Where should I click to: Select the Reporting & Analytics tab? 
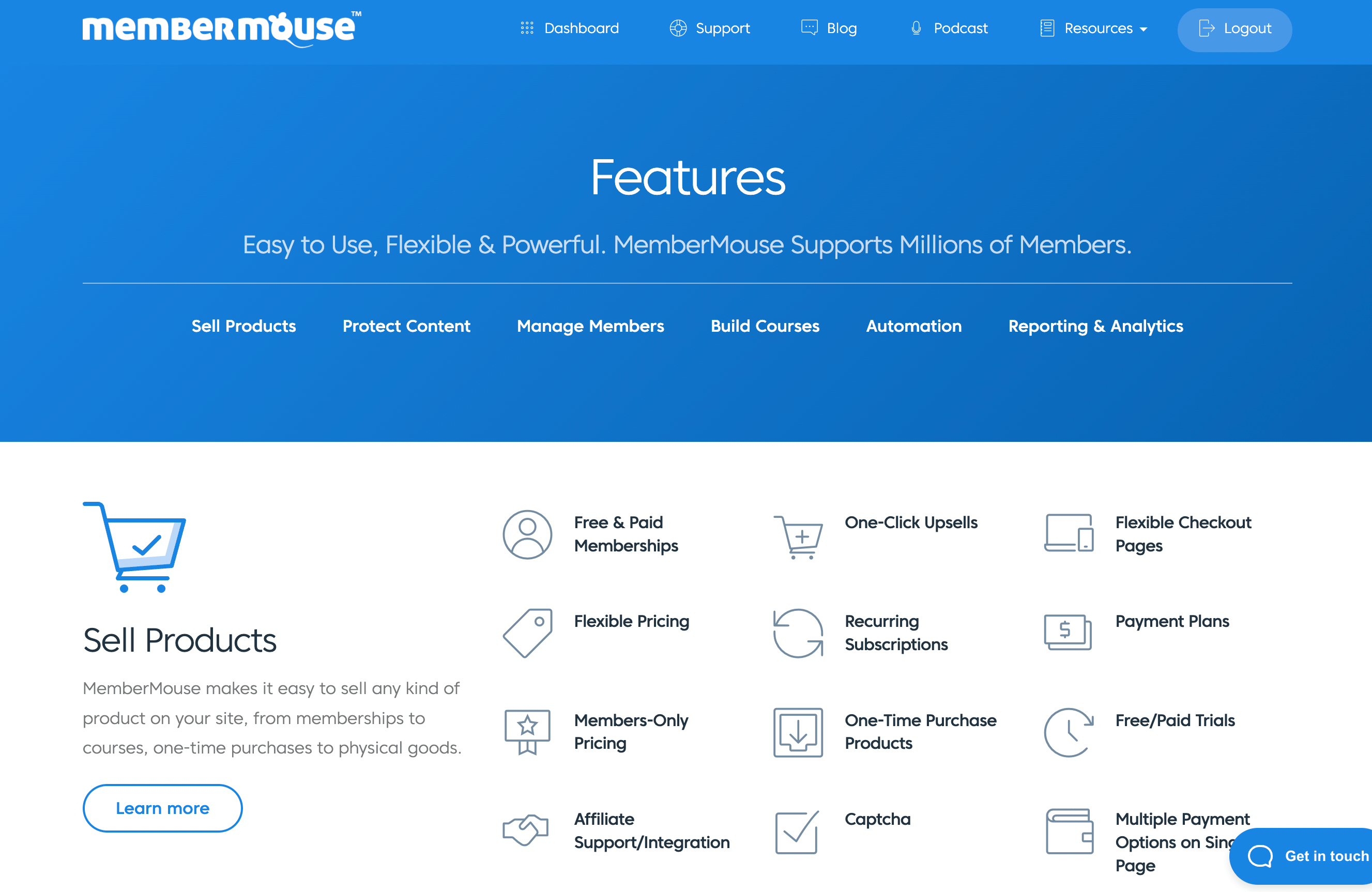coord(1097,326)
